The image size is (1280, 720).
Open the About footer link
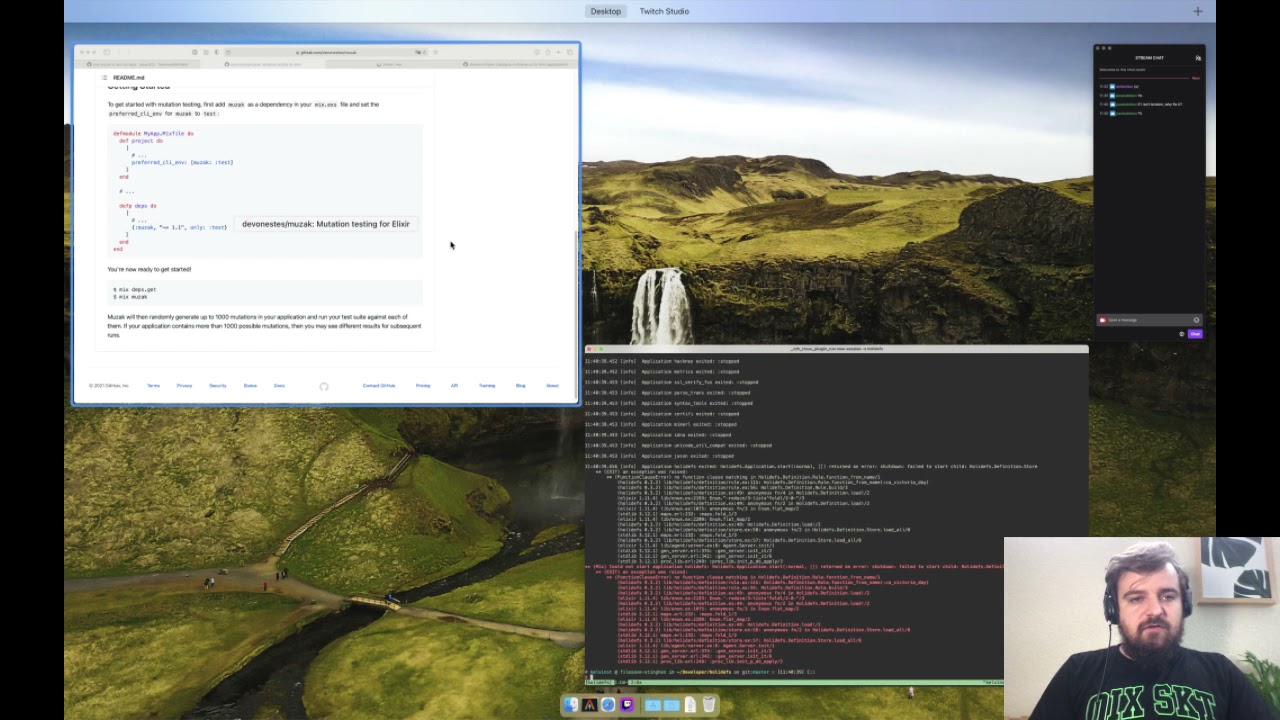552,385
